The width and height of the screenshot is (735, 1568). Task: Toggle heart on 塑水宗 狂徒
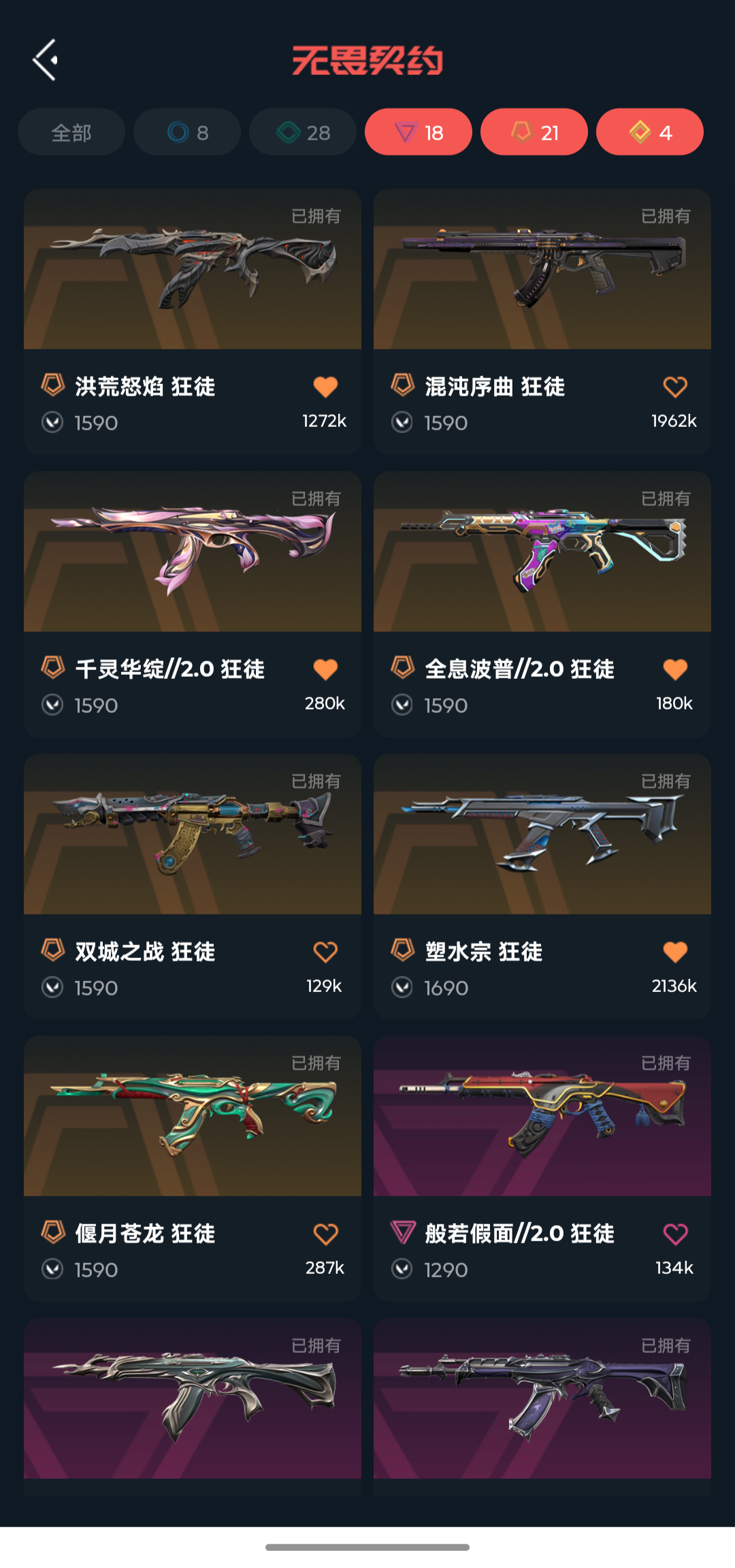pos(675,952)
